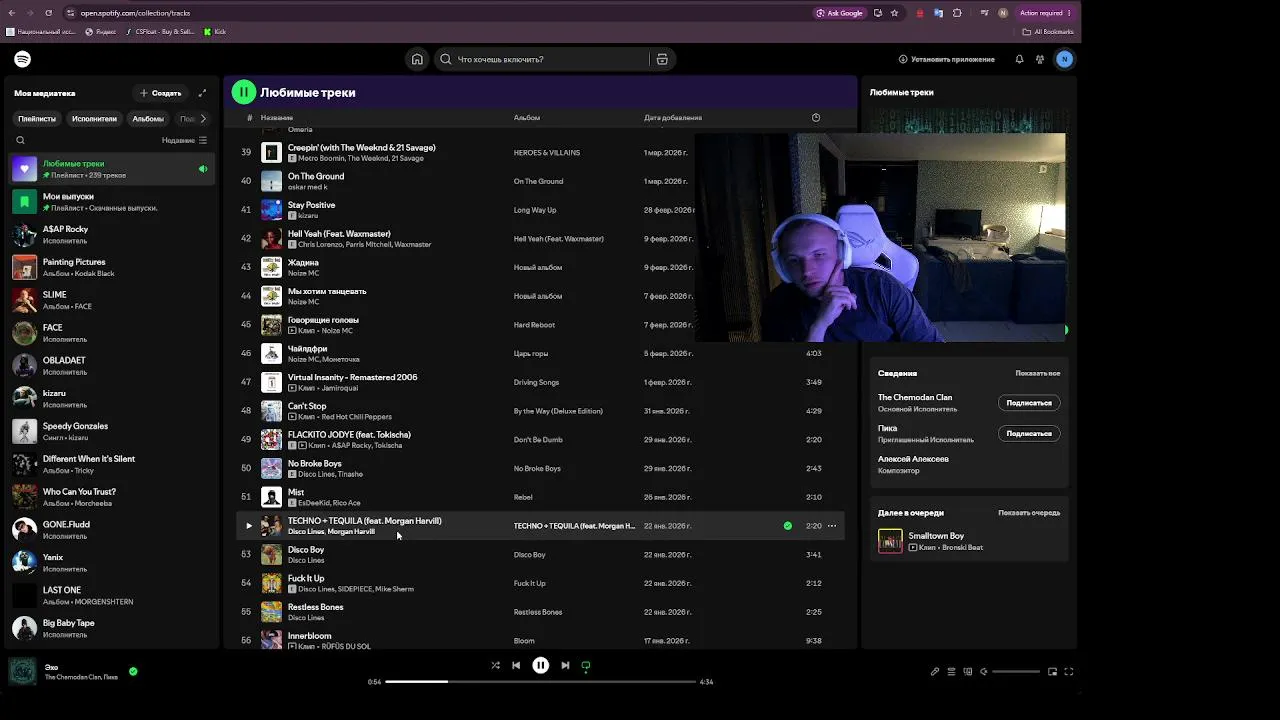Viewport: 1280px width, 720px height.
Task: Bookmark this page with the star
Action: 894,13
